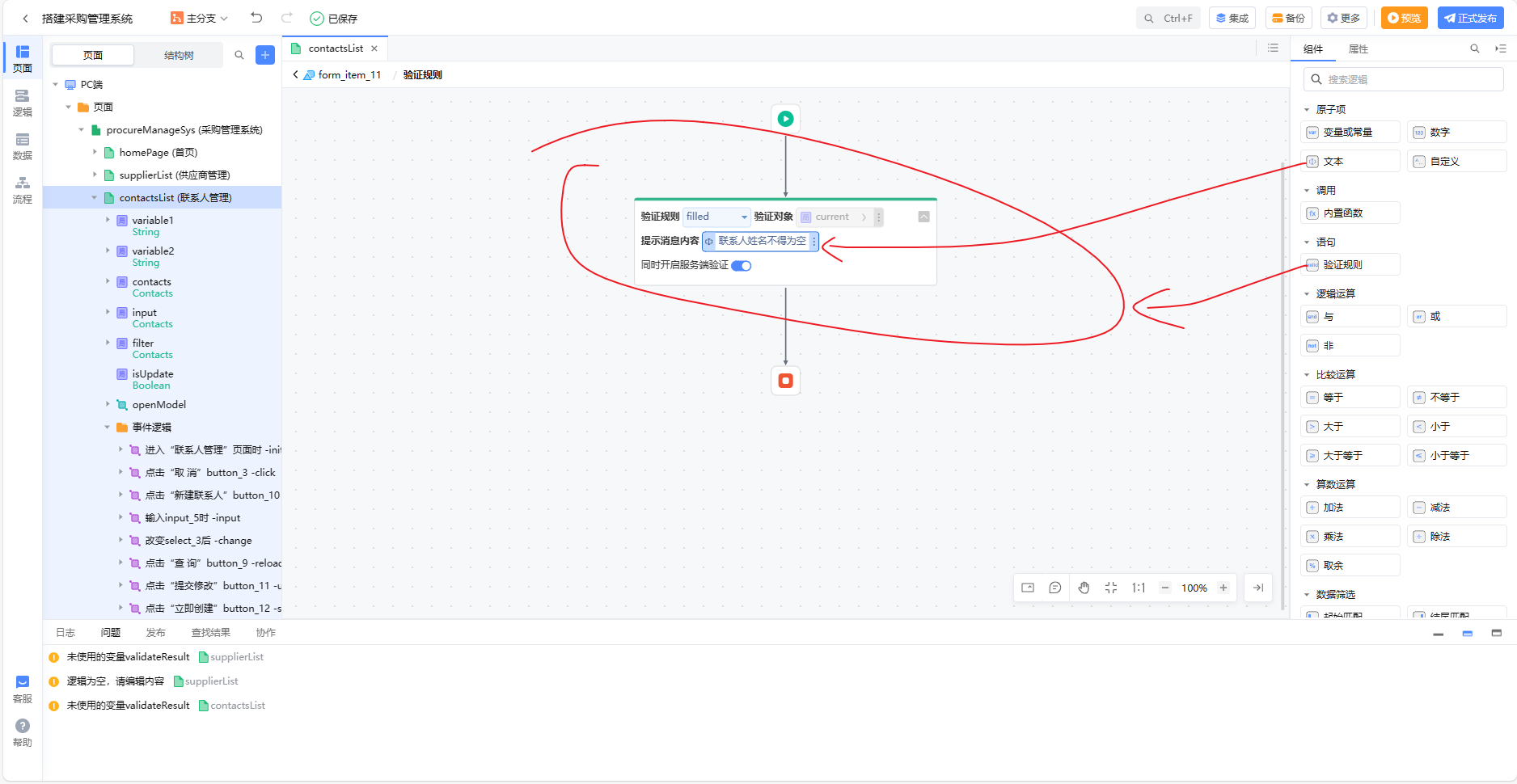Collapse the validation rule card
Viewport: 1517px width, 784px height.
[923, 217]
